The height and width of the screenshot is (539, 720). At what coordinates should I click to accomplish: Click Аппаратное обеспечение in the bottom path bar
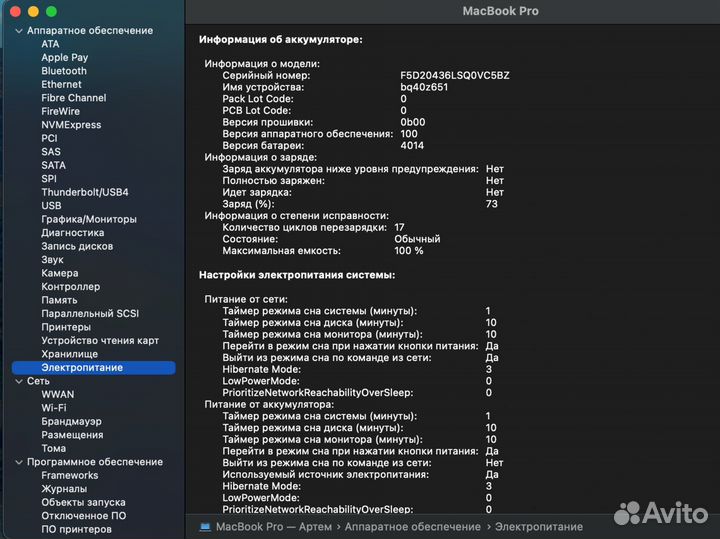[x=412, y=526]
